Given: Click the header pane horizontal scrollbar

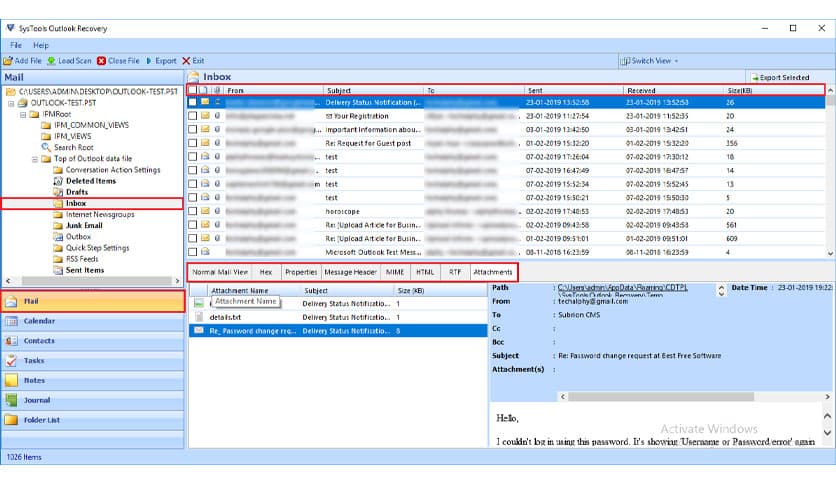Looking at the screenshot, I should (661, 397).
